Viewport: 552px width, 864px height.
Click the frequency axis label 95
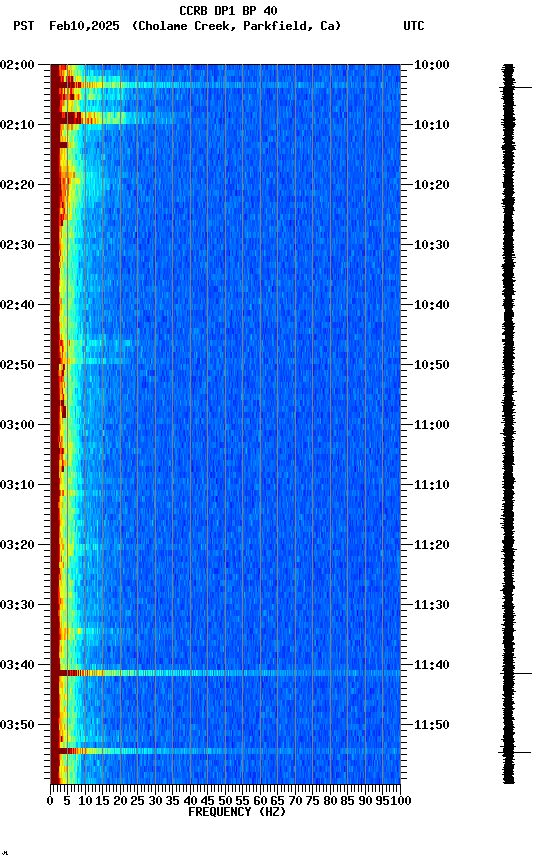pos(382,801)
